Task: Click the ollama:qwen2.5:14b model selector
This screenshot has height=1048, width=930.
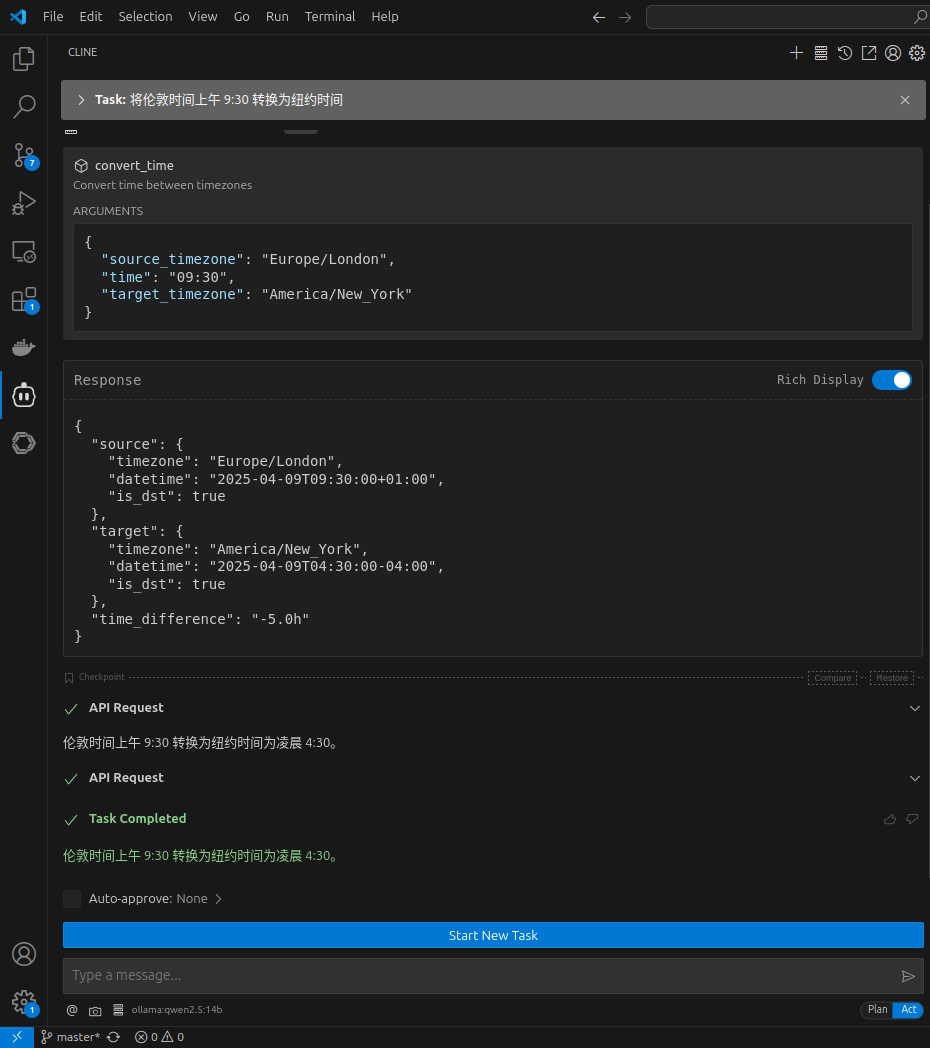Action: pyautogui.click(x=177, y=1010)
